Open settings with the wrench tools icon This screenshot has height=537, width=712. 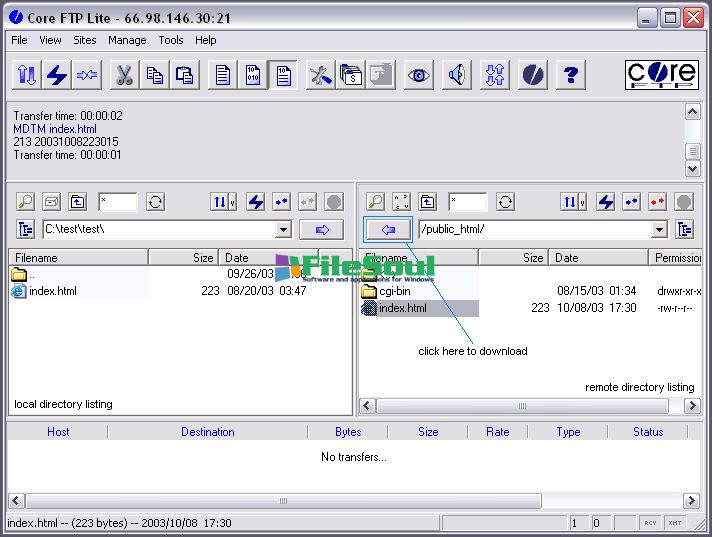tap(320, 75)
